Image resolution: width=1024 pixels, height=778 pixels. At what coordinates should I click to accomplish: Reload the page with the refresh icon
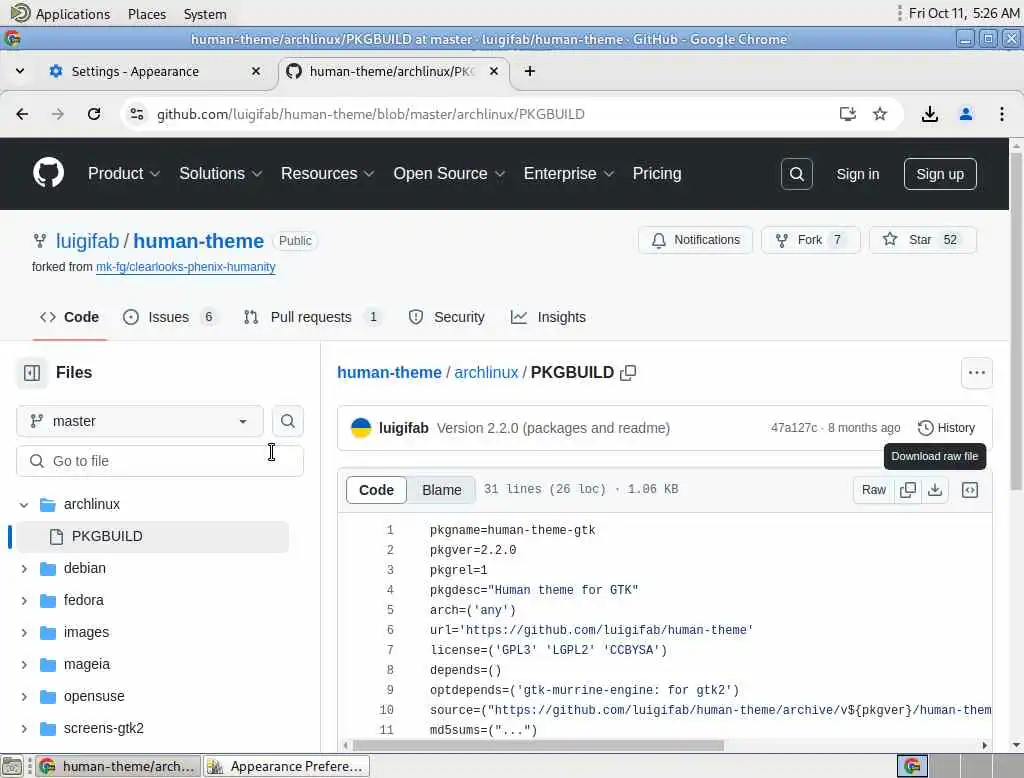click(94, 114)
